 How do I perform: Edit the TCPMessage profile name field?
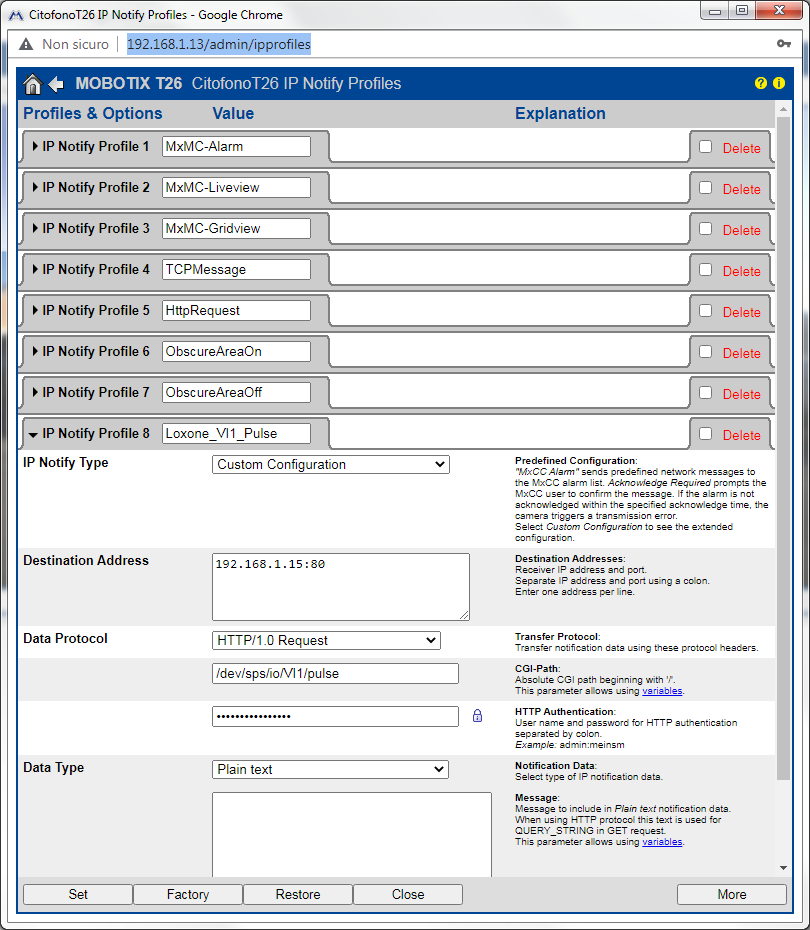point(236,269)
